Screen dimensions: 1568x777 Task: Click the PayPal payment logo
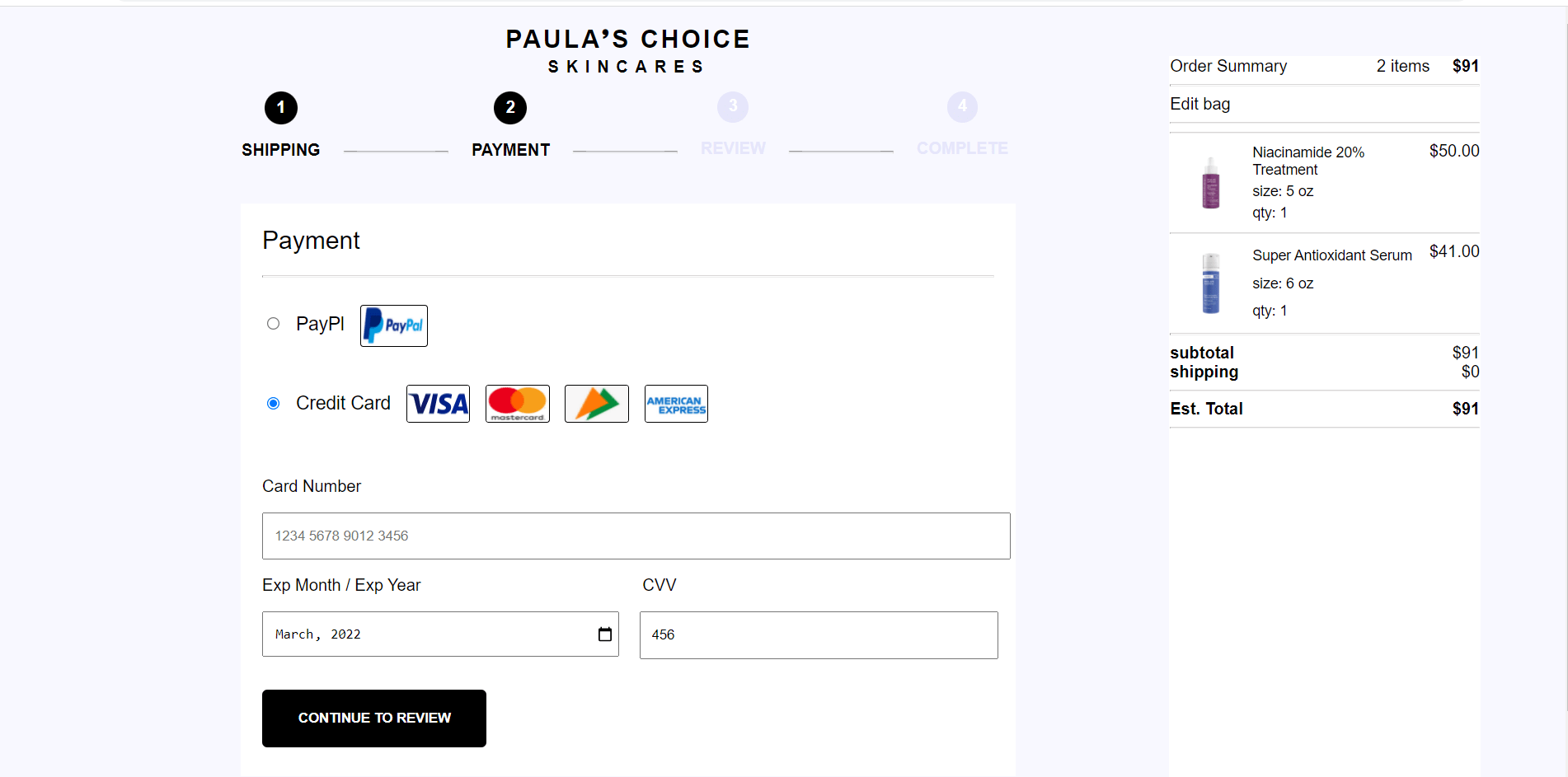(393, 325)
